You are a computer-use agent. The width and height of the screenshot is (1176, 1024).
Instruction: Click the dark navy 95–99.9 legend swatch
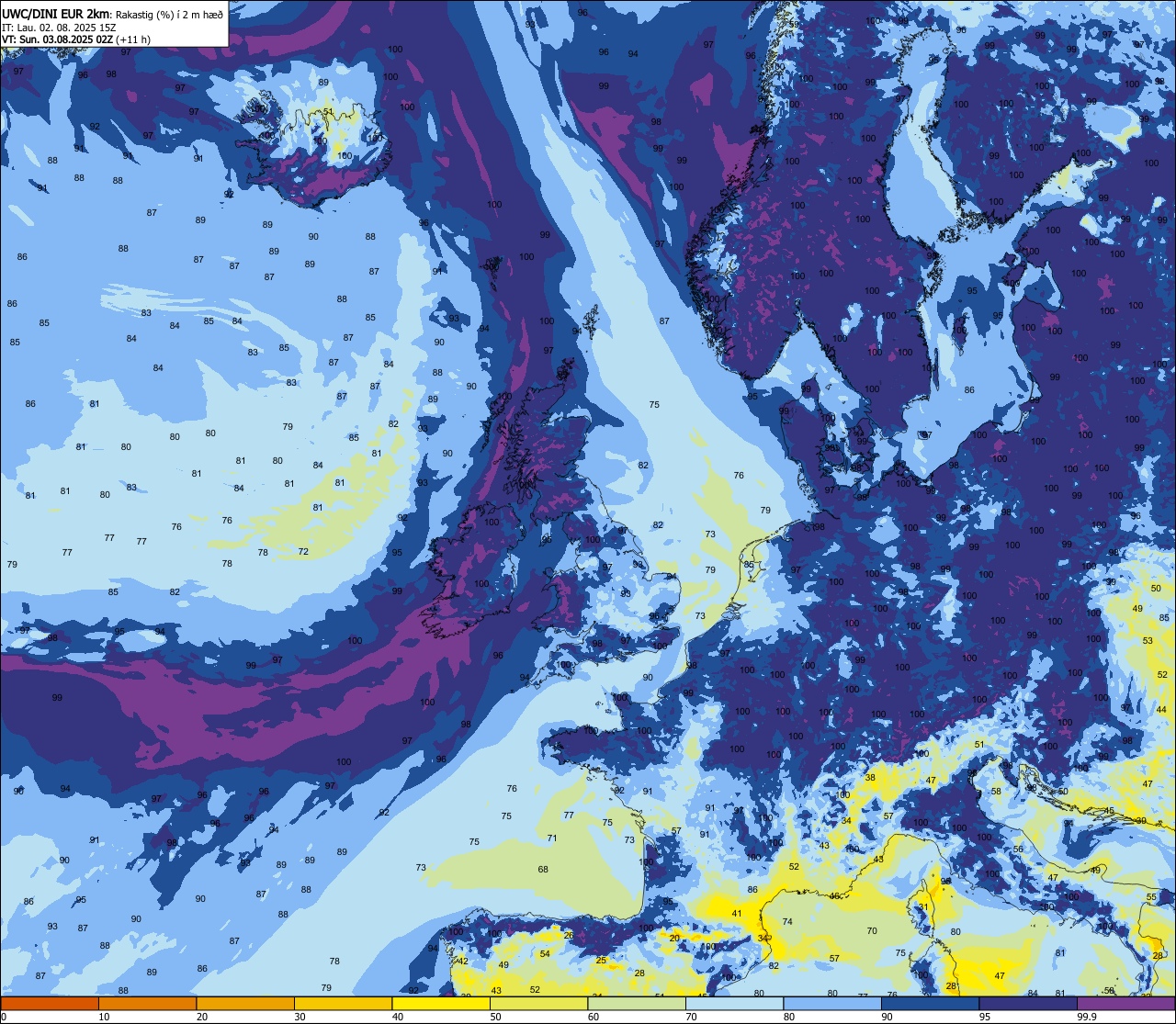[x=1028, y=1003]
